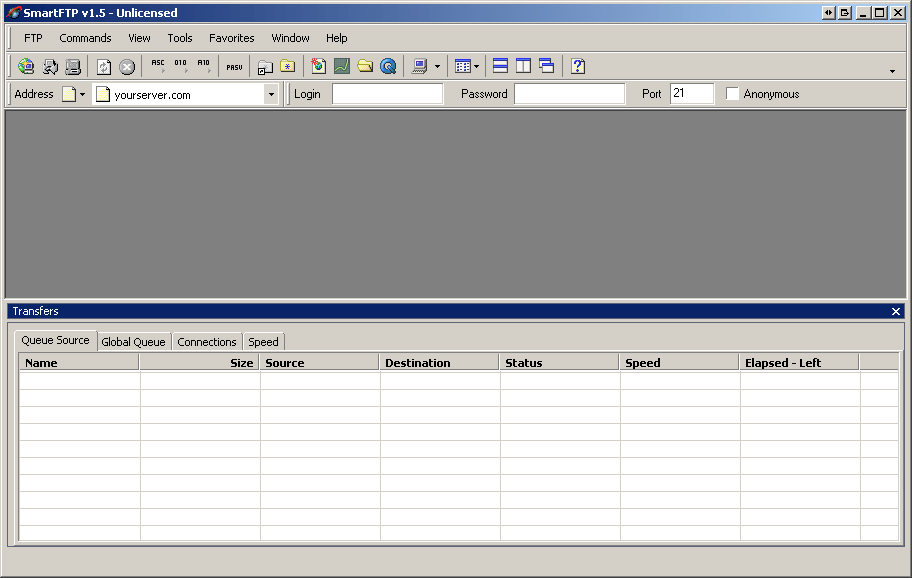Viewport: 912px width, 578px height.
Task: Click the computer monitor icon
Action: pos(419,66)
